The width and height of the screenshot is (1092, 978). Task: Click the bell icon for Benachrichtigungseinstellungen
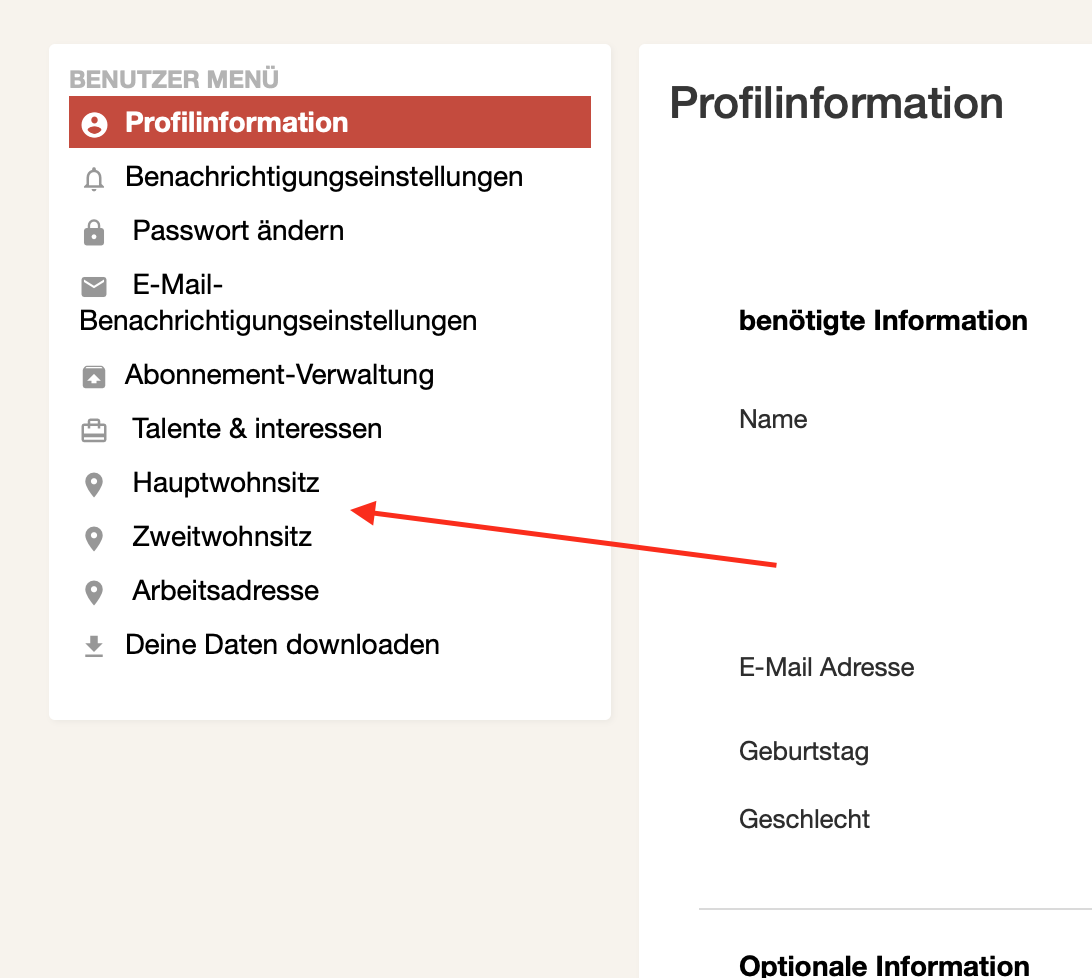click(x=94, y=179)
